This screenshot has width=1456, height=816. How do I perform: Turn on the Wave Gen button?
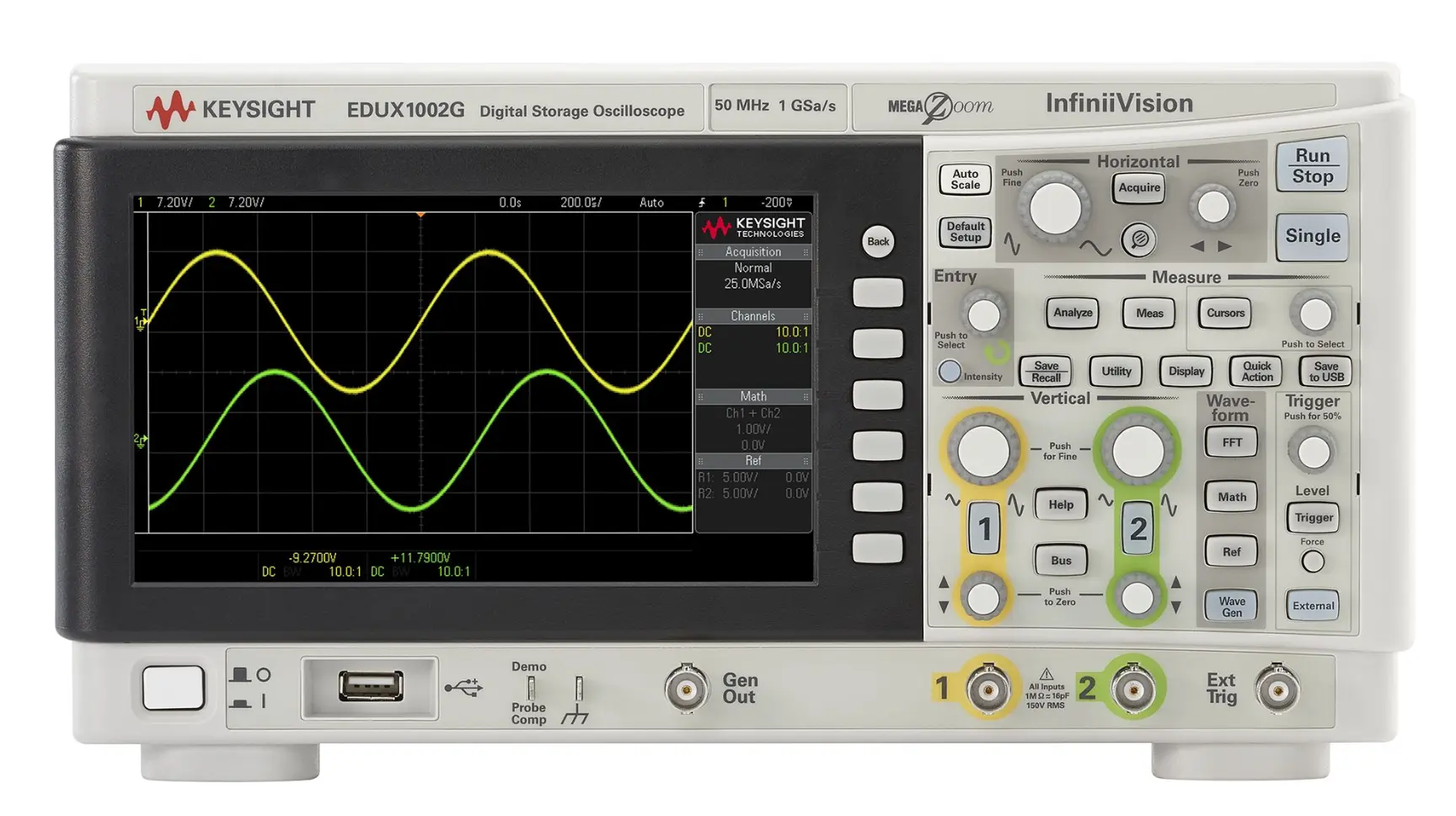(1232, 606)
